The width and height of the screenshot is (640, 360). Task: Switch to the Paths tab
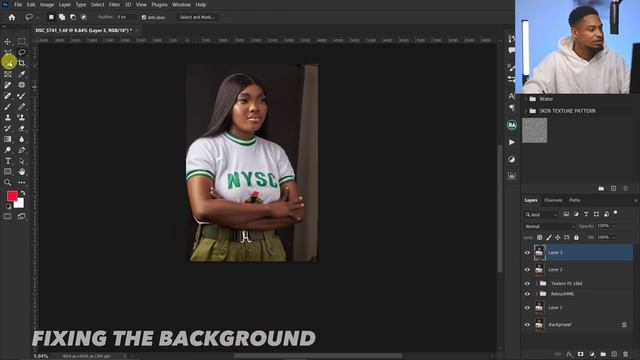tap(575, 200)
